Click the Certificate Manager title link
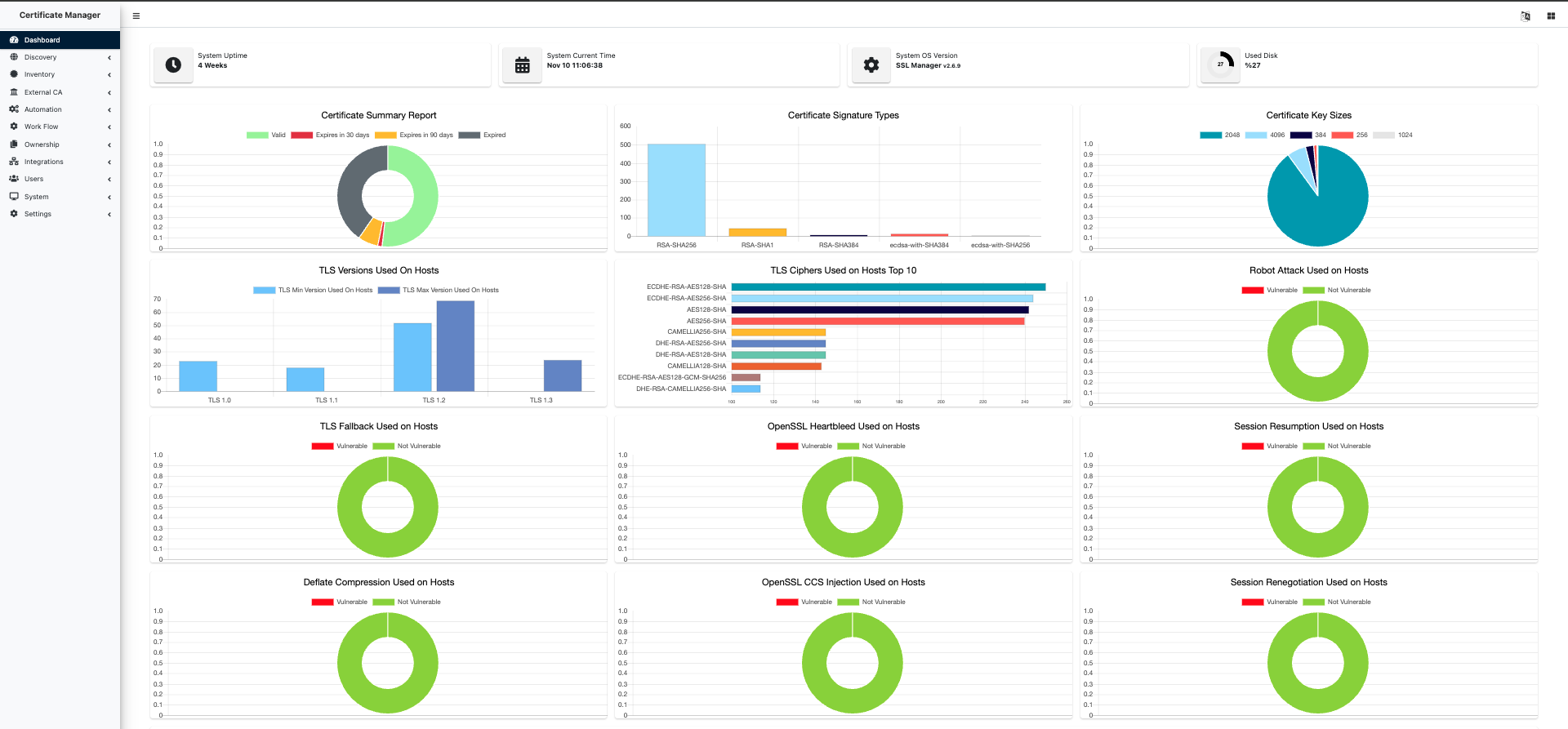Image resolution: width=1568 pixels, height=729 pixels. tap(60, 15)
